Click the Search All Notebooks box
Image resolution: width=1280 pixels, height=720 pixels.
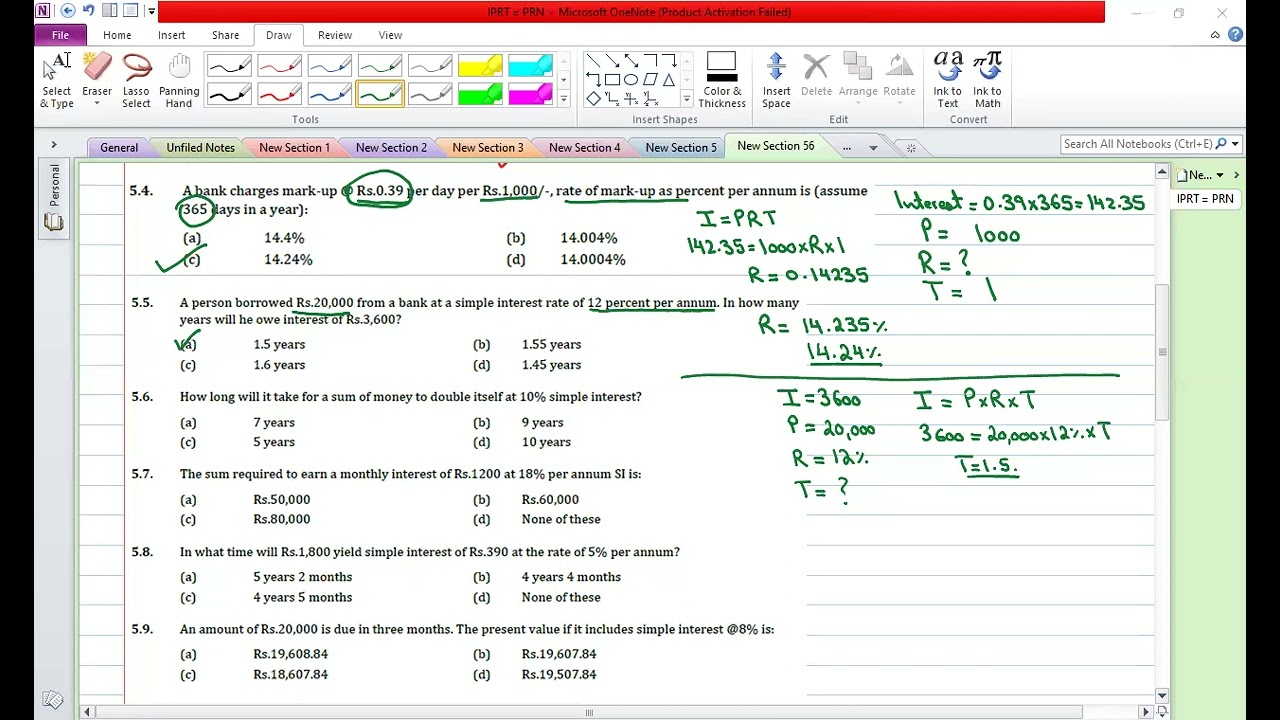point(1138,144)
